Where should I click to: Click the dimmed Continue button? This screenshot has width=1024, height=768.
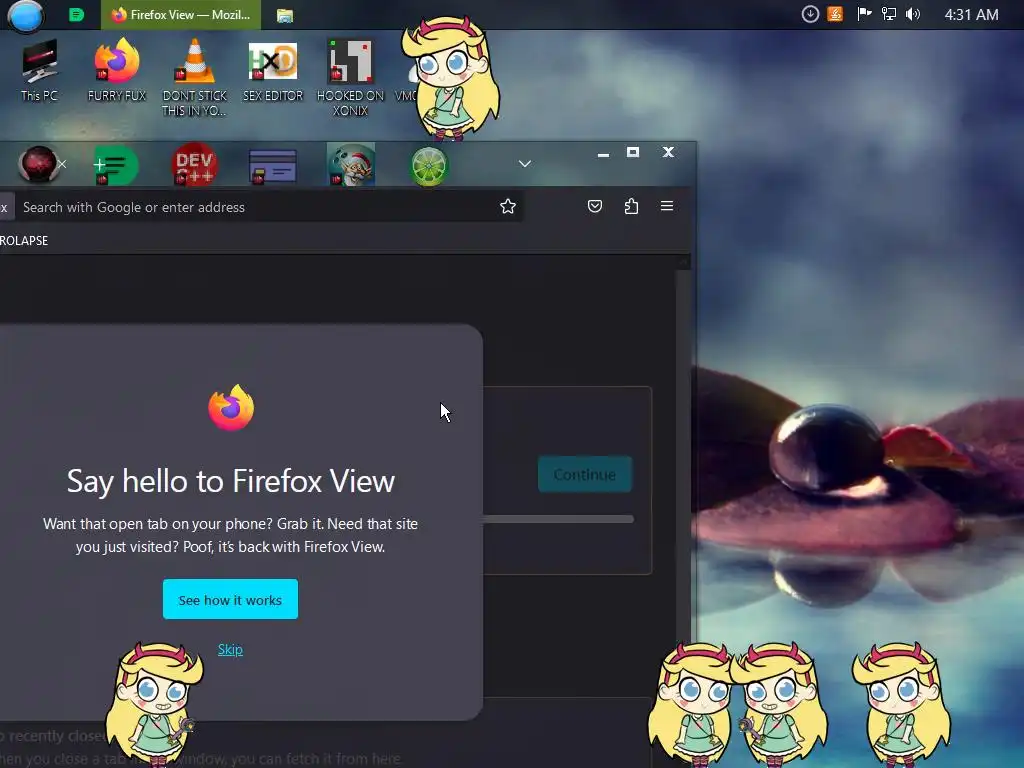(584, 474)
